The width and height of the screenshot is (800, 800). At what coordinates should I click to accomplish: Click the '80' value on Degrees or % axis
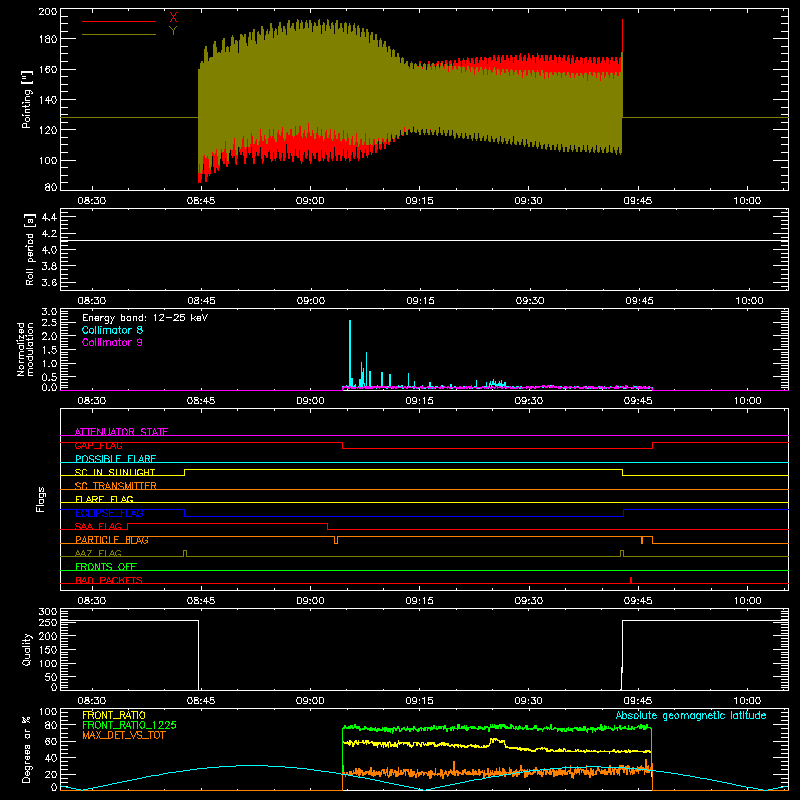click(x=51, y=725)
